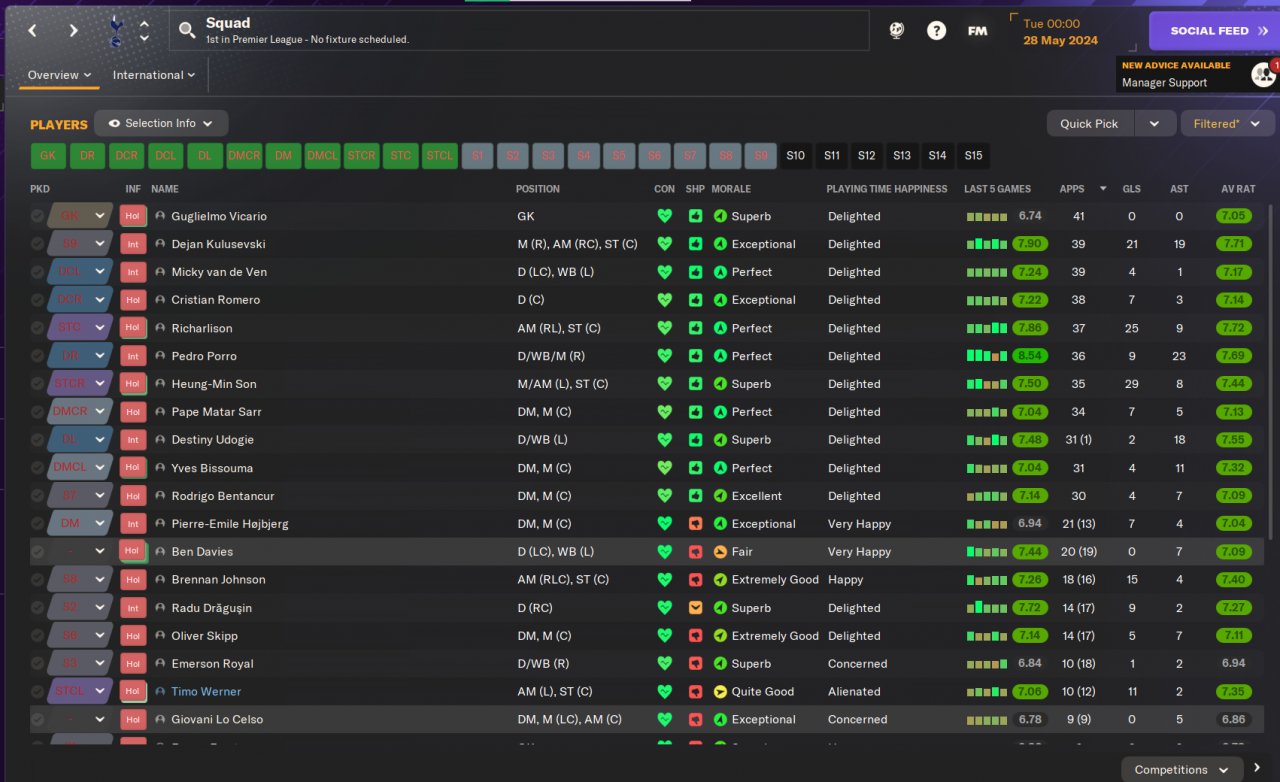This screenshot has width=1280, height=782.
Task: Open the Overview tab menu
Action: [59, 75]
